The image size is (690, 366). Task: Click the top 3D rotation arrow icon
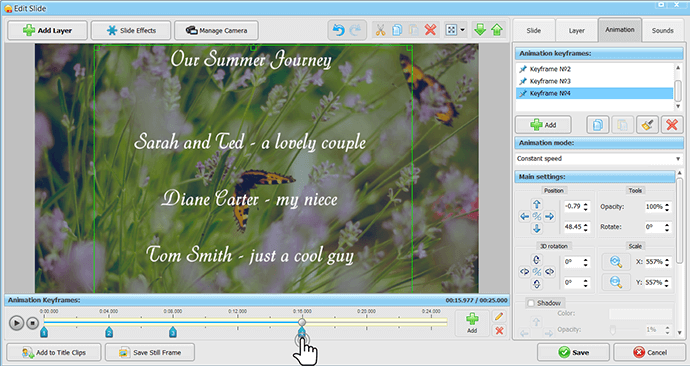point(537,260)
